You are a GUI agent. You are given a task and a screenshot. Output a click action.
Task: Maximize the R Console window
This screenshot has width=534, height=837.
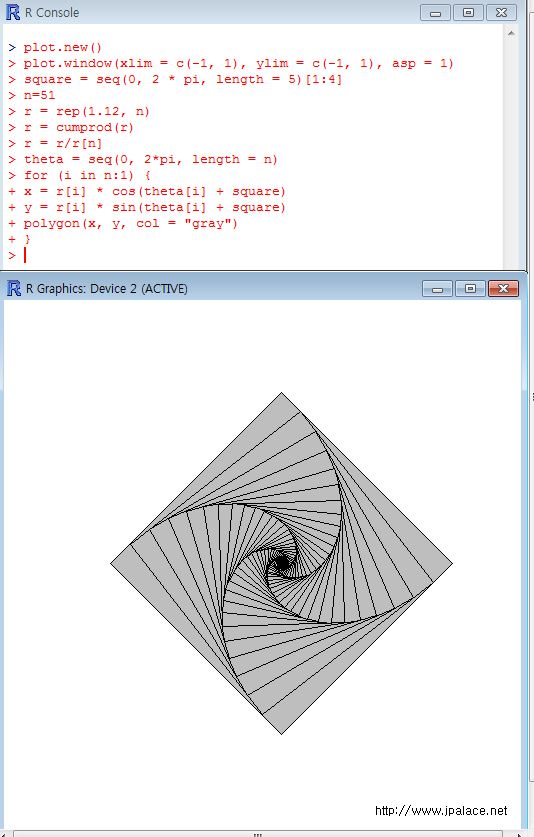pos(468,12)
